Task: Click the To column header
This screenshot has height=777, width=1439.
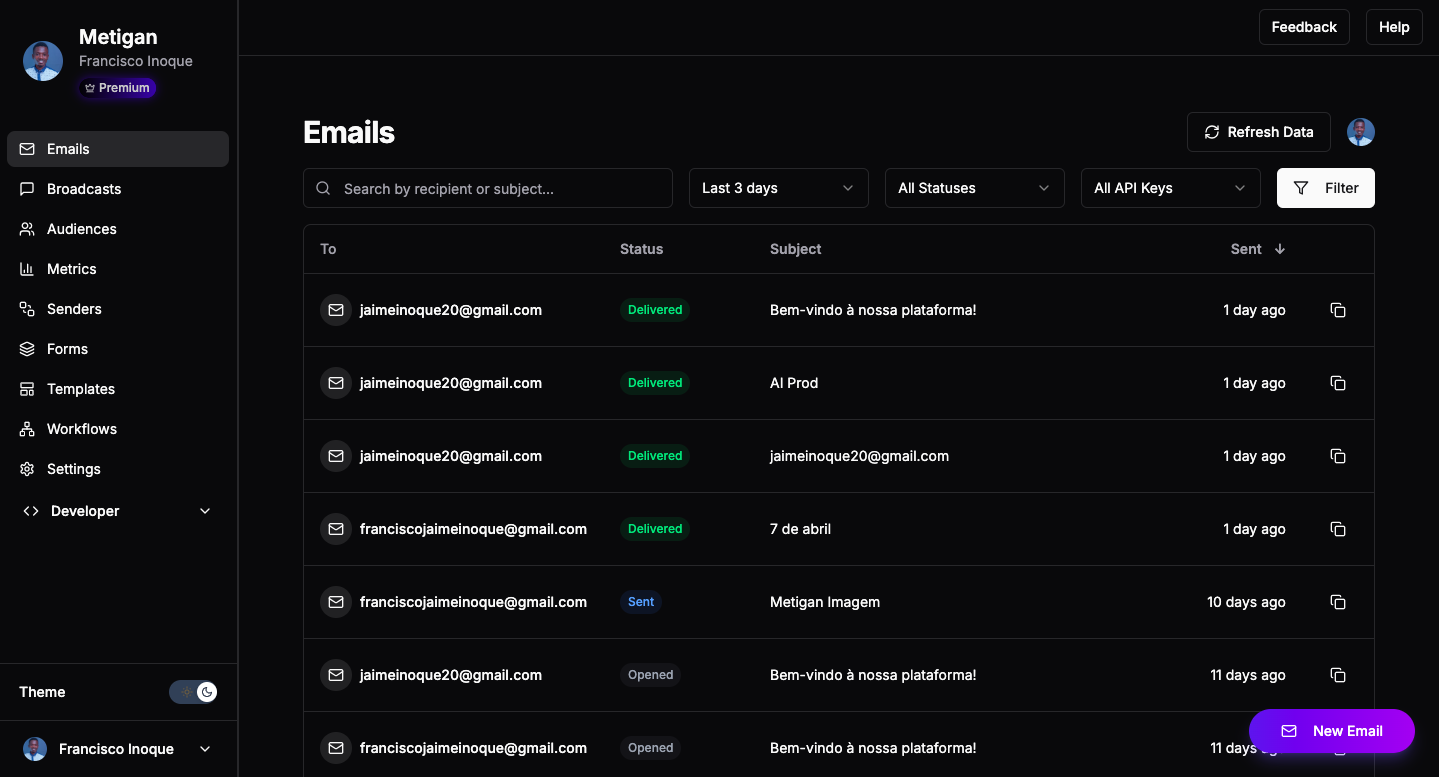Action: coord(328,249)
